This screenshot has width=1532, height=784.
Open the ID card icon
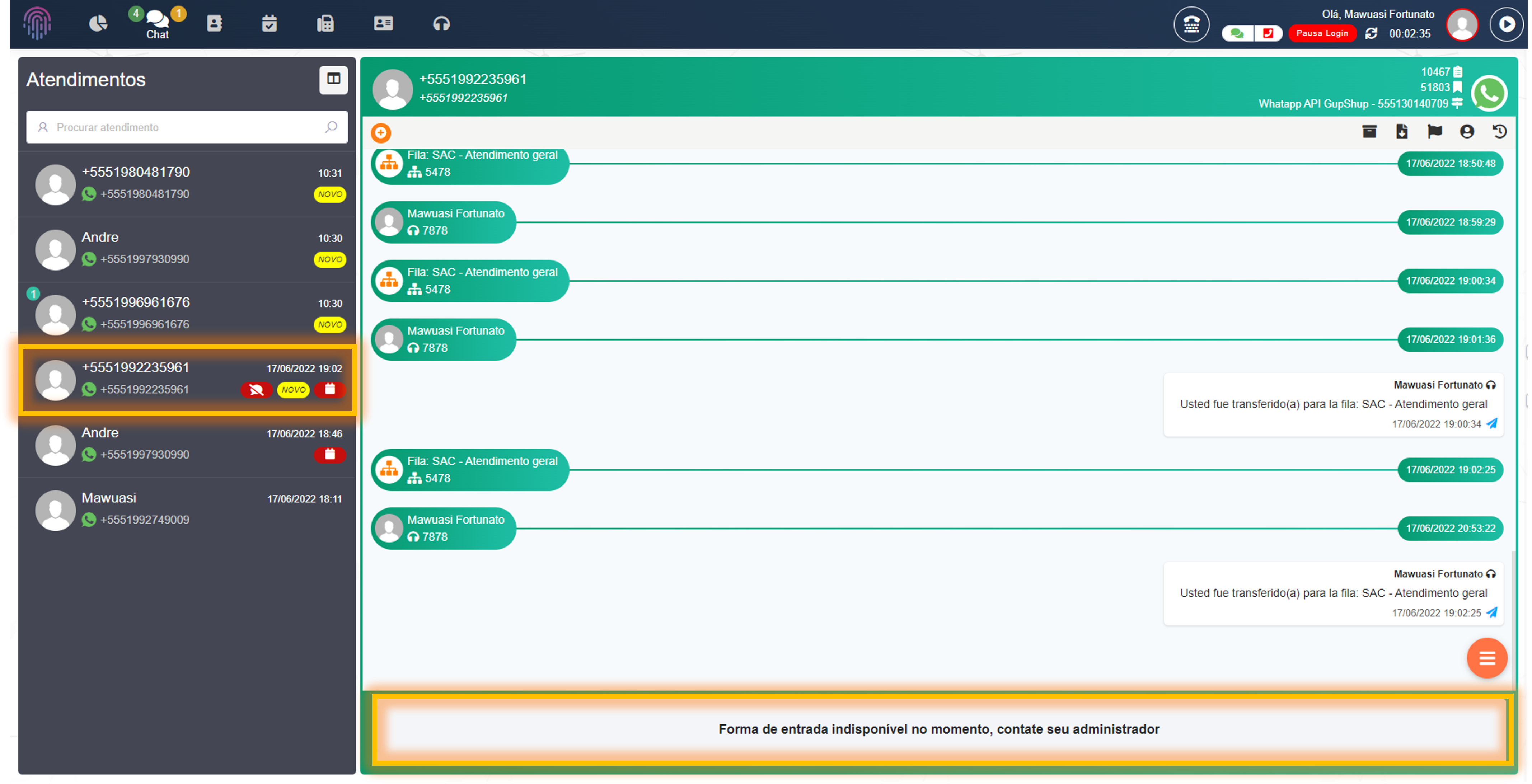[384, 24]
